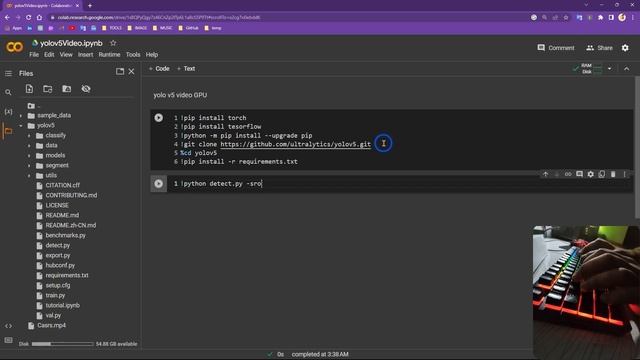Expand the classify folder
Screen dimensions: 640x360
tap(29, 136)
